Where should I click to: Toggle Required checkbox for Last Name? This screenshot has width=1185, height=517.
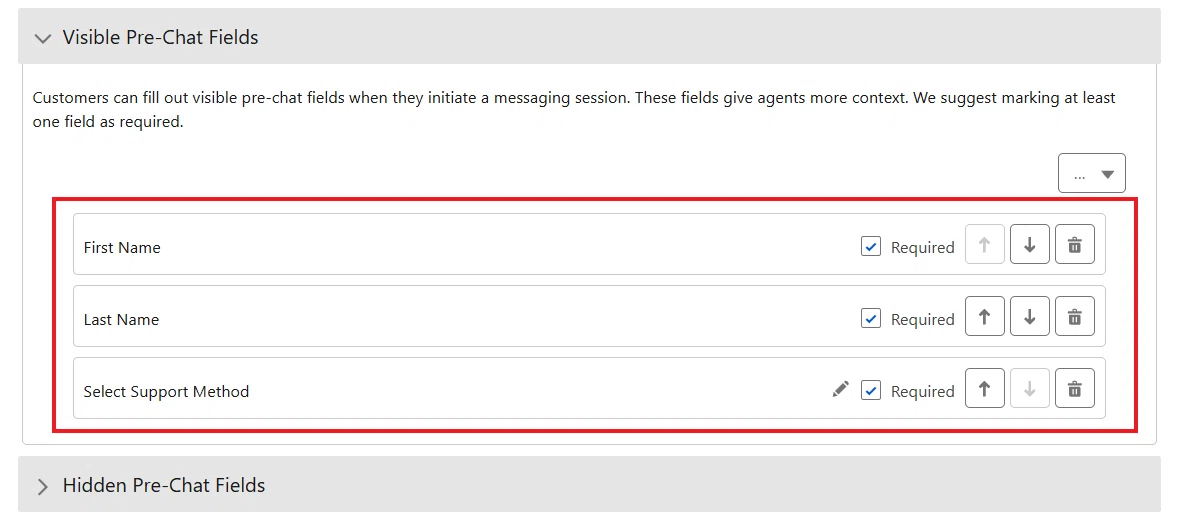tap(871, 318)
